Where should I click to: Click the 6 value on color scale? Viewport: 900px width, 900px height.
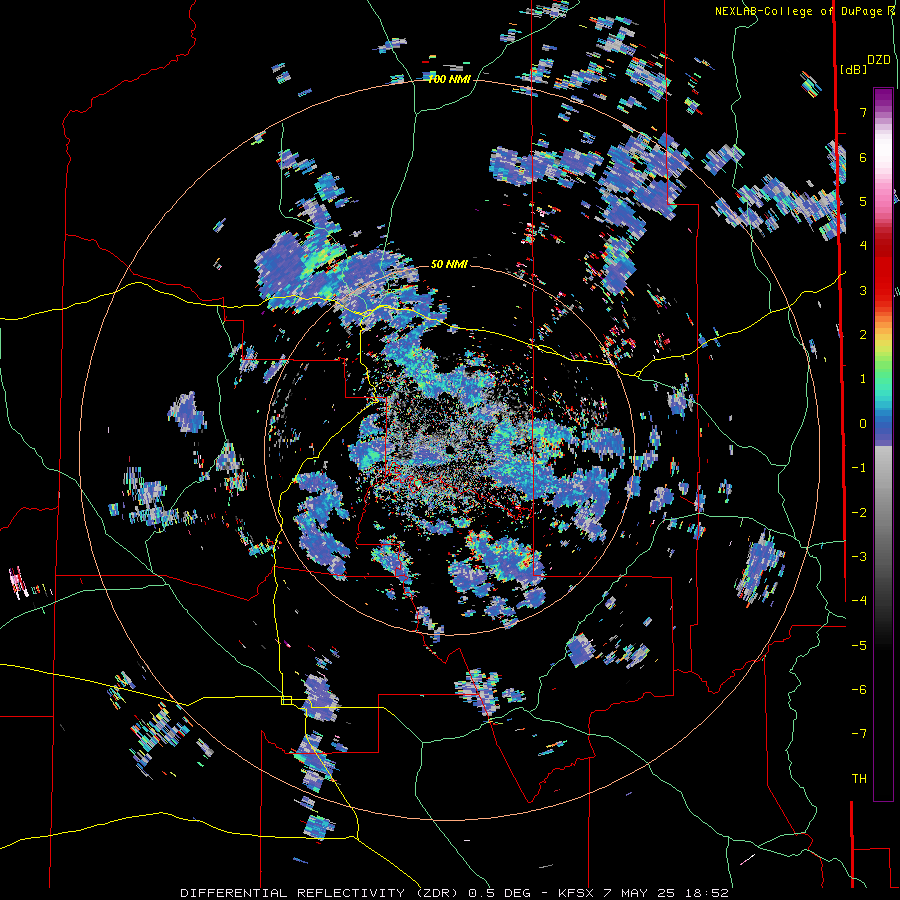coord(863,157)
